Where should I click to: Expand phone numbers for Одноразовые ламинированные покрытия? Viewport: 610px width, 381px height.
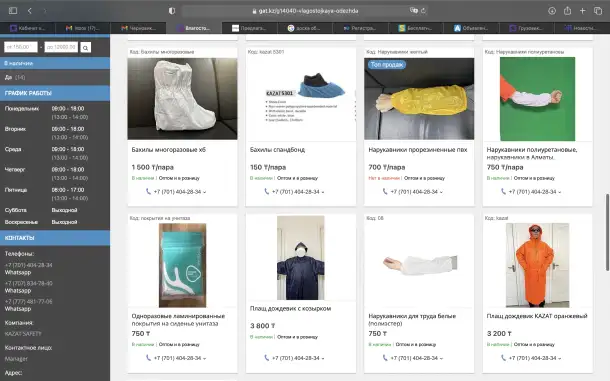tap(205, 358)
